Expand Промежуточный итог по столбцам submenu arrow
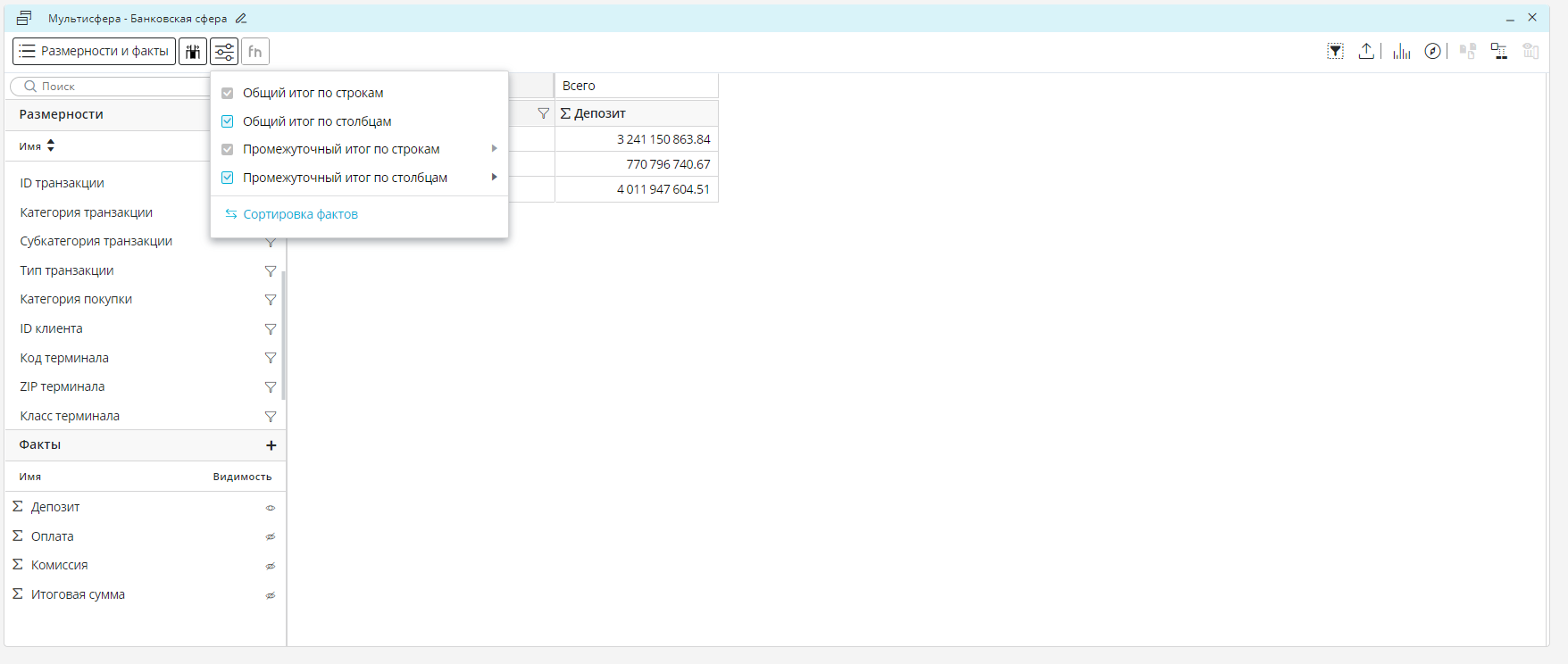 tap(494, 178)
